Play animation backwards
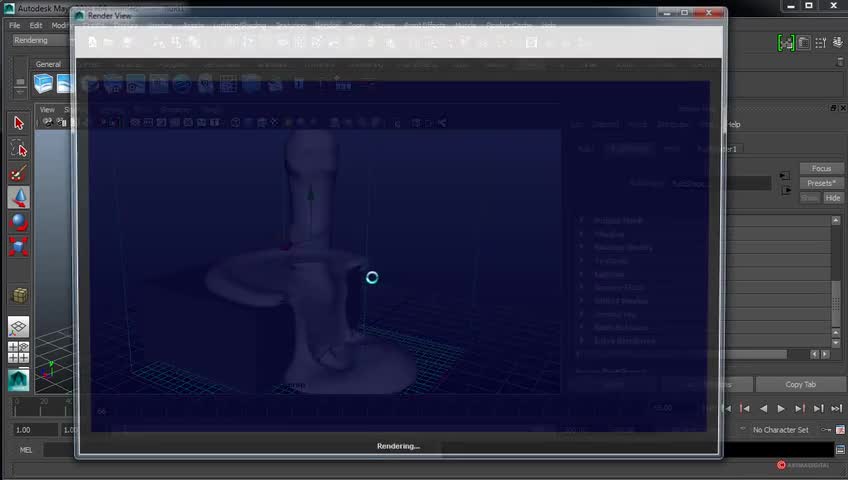 [764, 409]
